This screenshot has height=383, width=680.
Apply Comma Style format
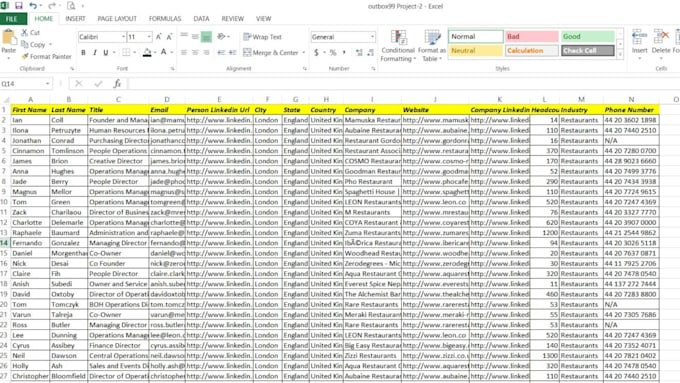pyautogui.click(x=344, y=52)
